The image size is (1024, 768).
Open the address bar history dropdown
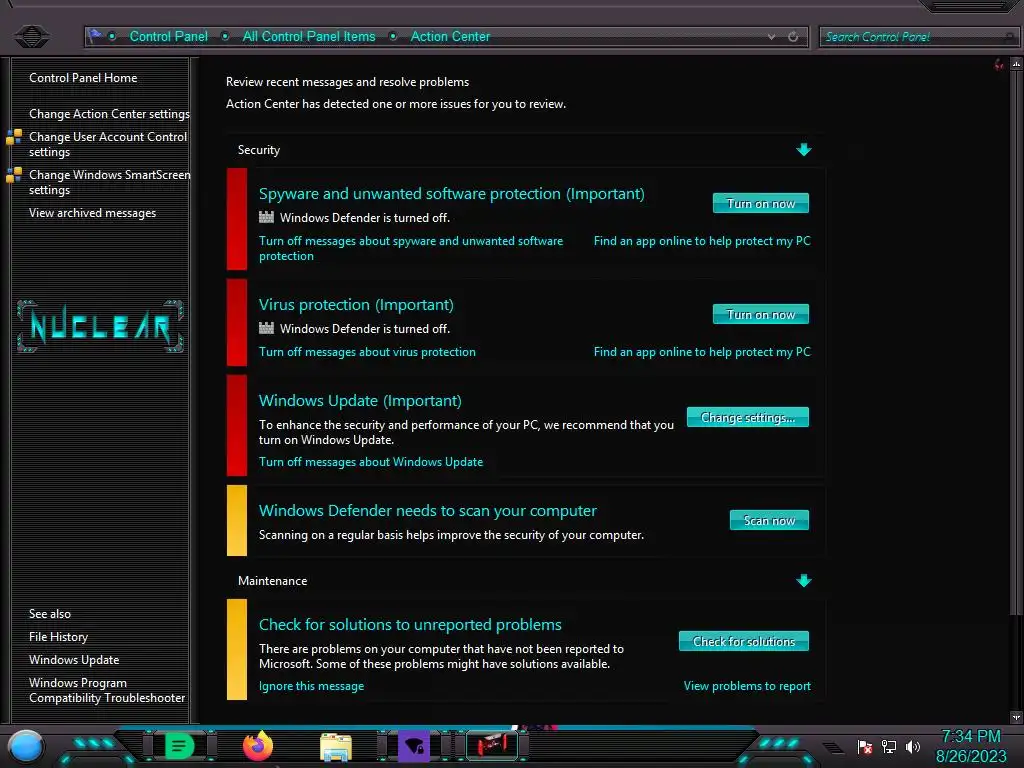click(771, 37)
